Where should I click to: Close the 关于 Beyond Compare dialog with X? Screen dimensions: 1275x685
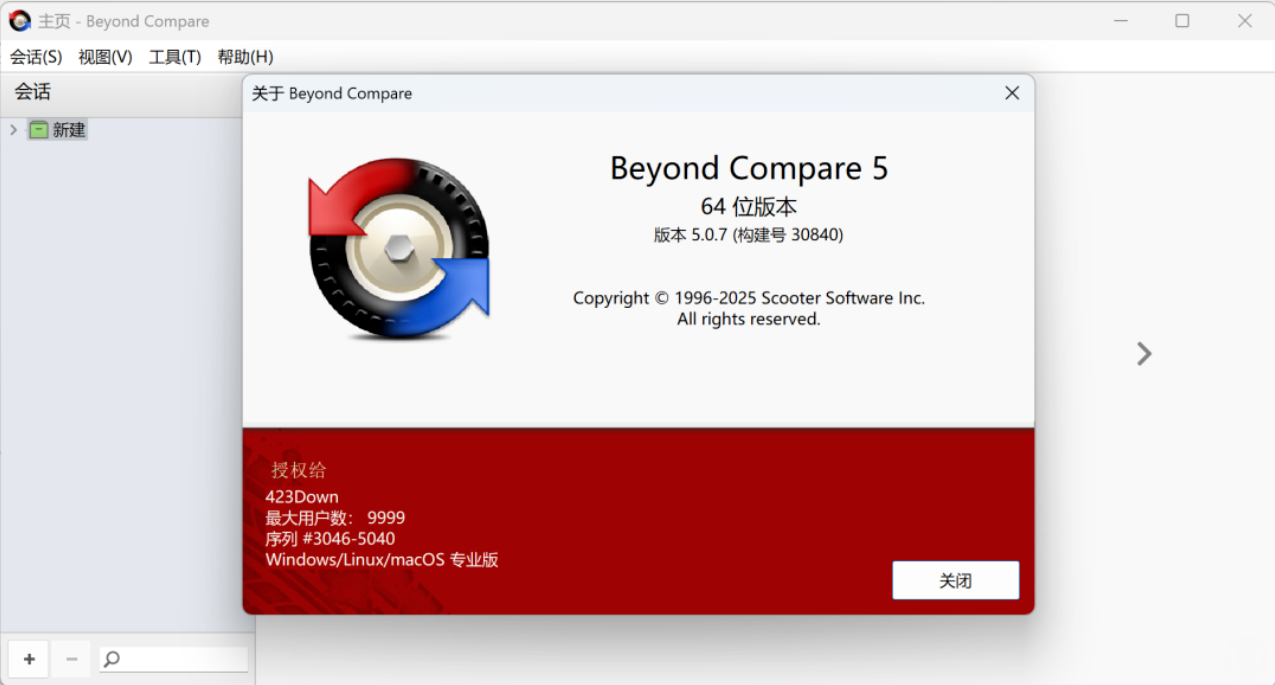[x=1012, y=93]
